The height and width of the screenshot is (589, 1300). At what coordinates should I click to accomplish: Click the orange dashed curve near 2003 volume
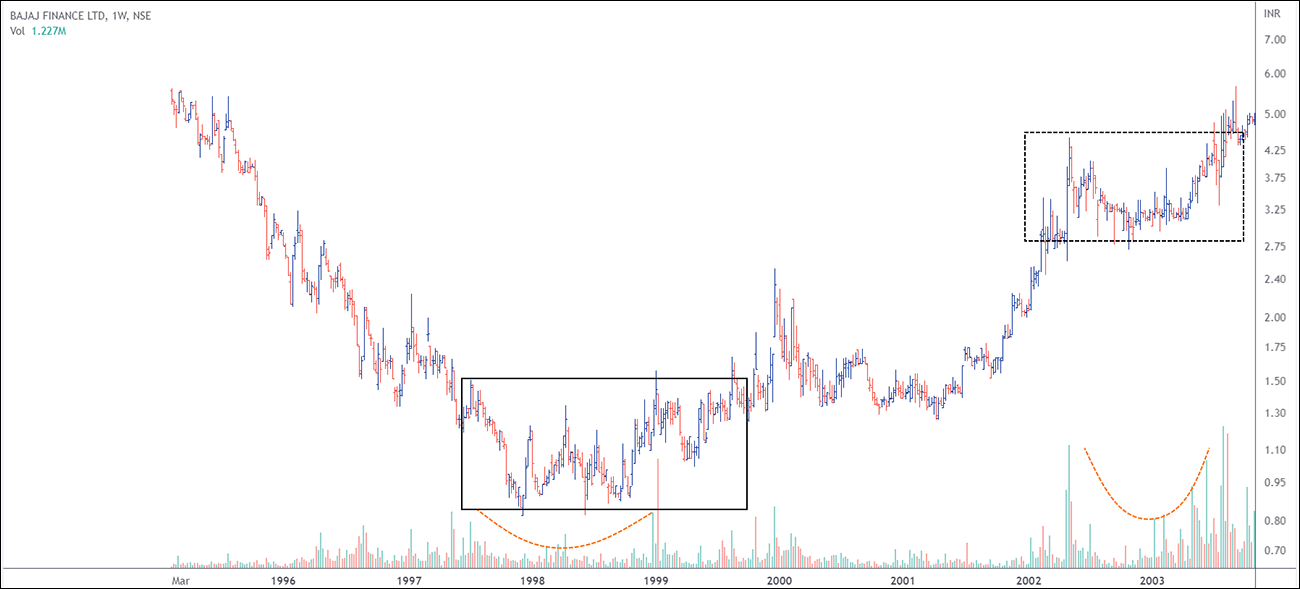1150,518
